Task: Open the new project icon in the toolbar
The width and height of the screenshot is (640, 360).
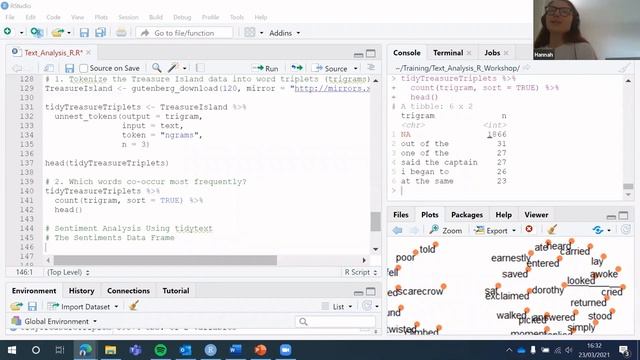Action: (37, 32)
